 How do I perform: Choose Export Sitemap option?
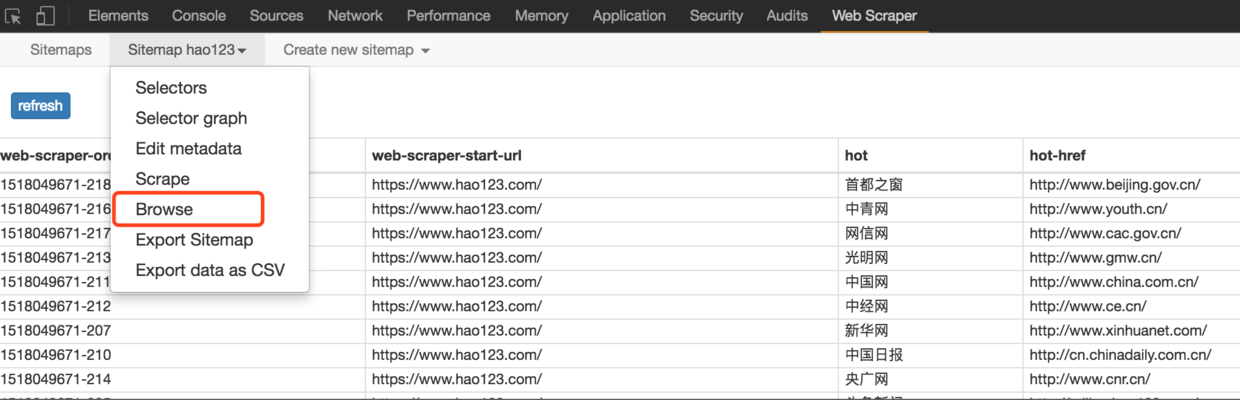pyautogui.click(x=194, y=240)
